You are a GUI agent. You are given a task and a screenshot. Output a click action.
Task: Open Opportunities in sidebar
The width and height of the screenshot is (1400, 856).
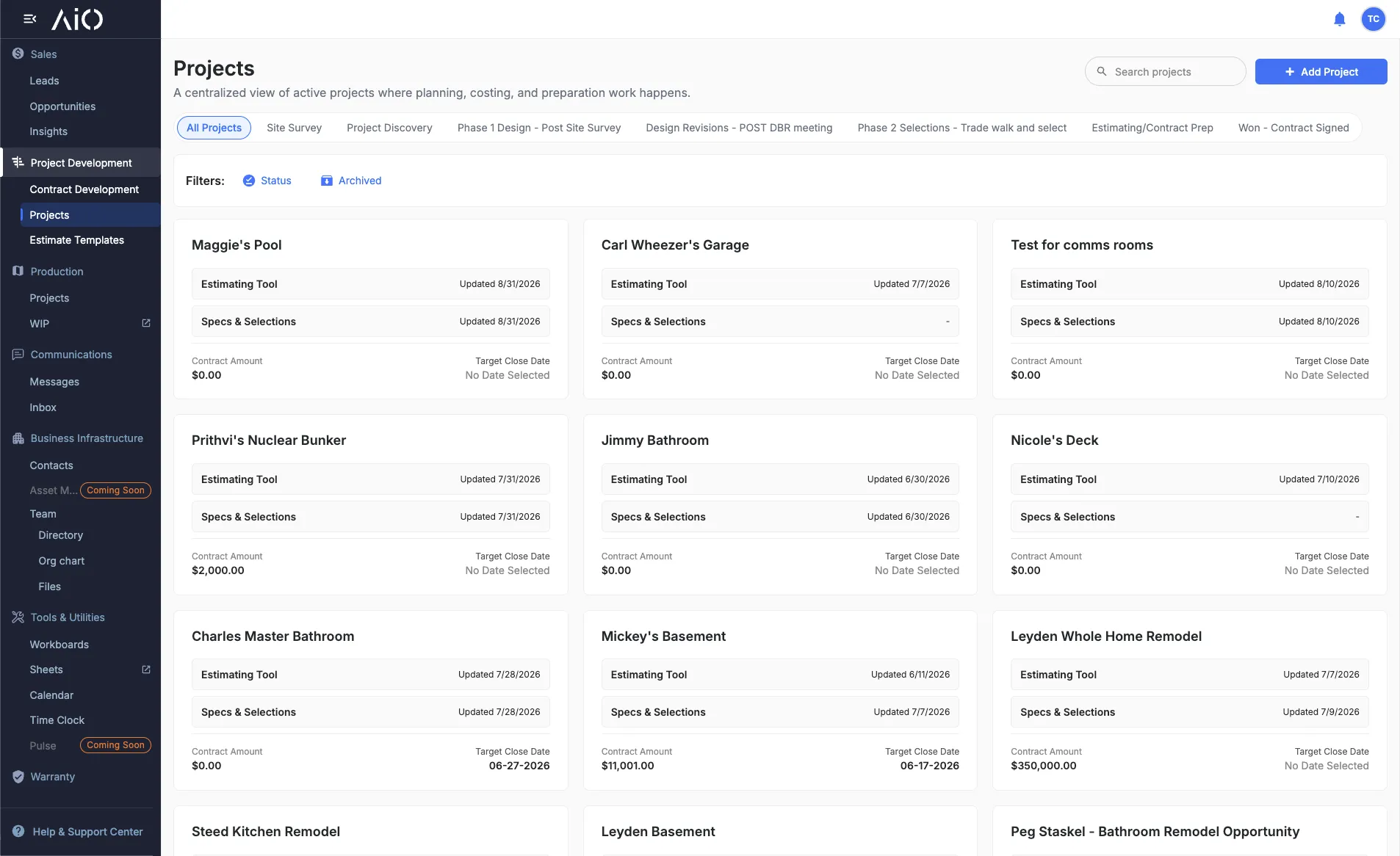(62, 106)
